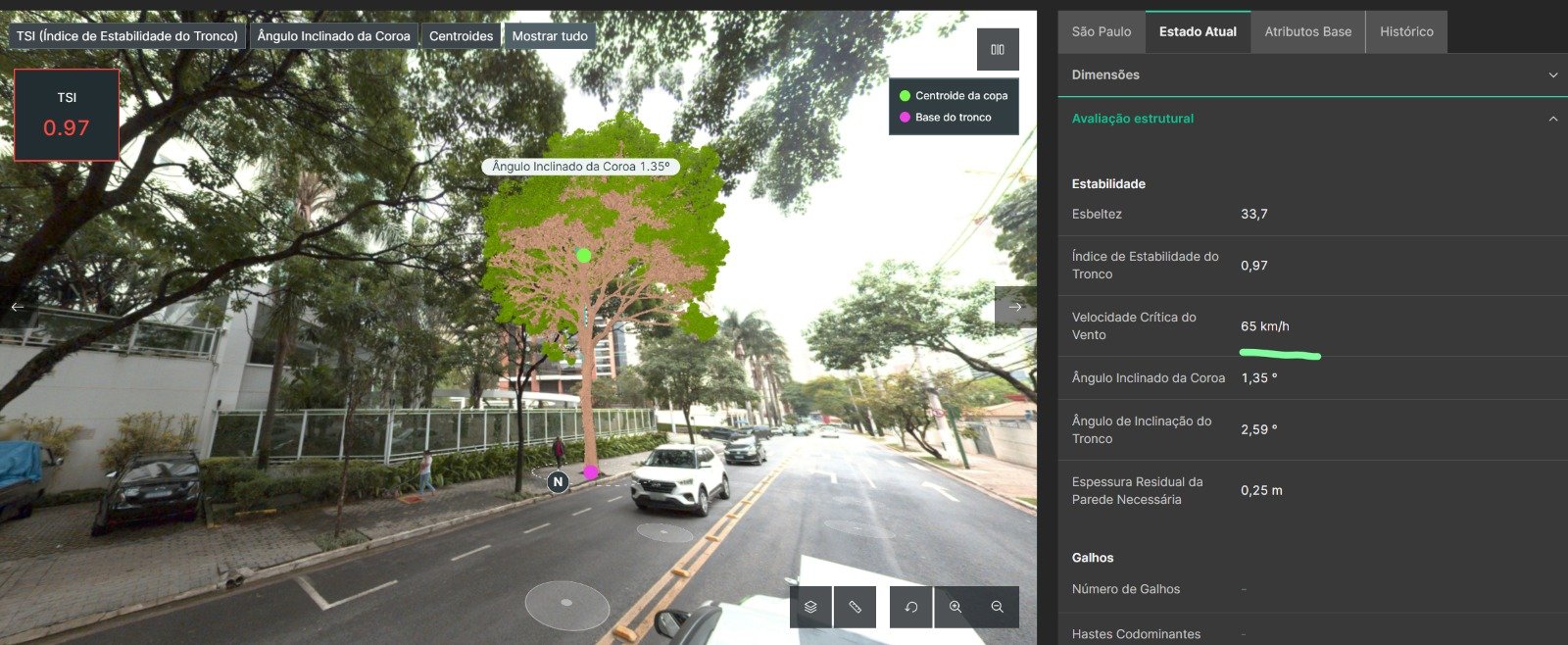Click the 'Ângulo Inclinado da Coroa 1.35º' label on the tree
Screen dimensions: 1568x645
coord(581,167)
